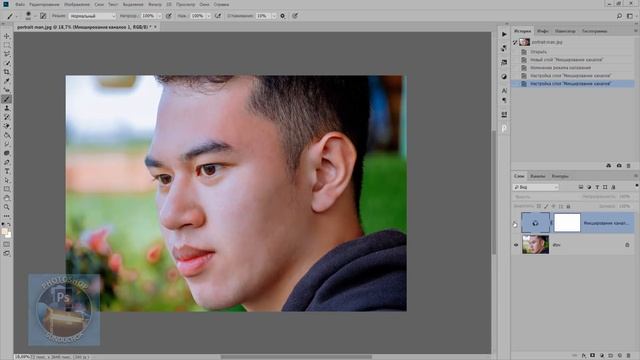Select the Horizontal Type tool
640x360 pixels.
(7, 171)
